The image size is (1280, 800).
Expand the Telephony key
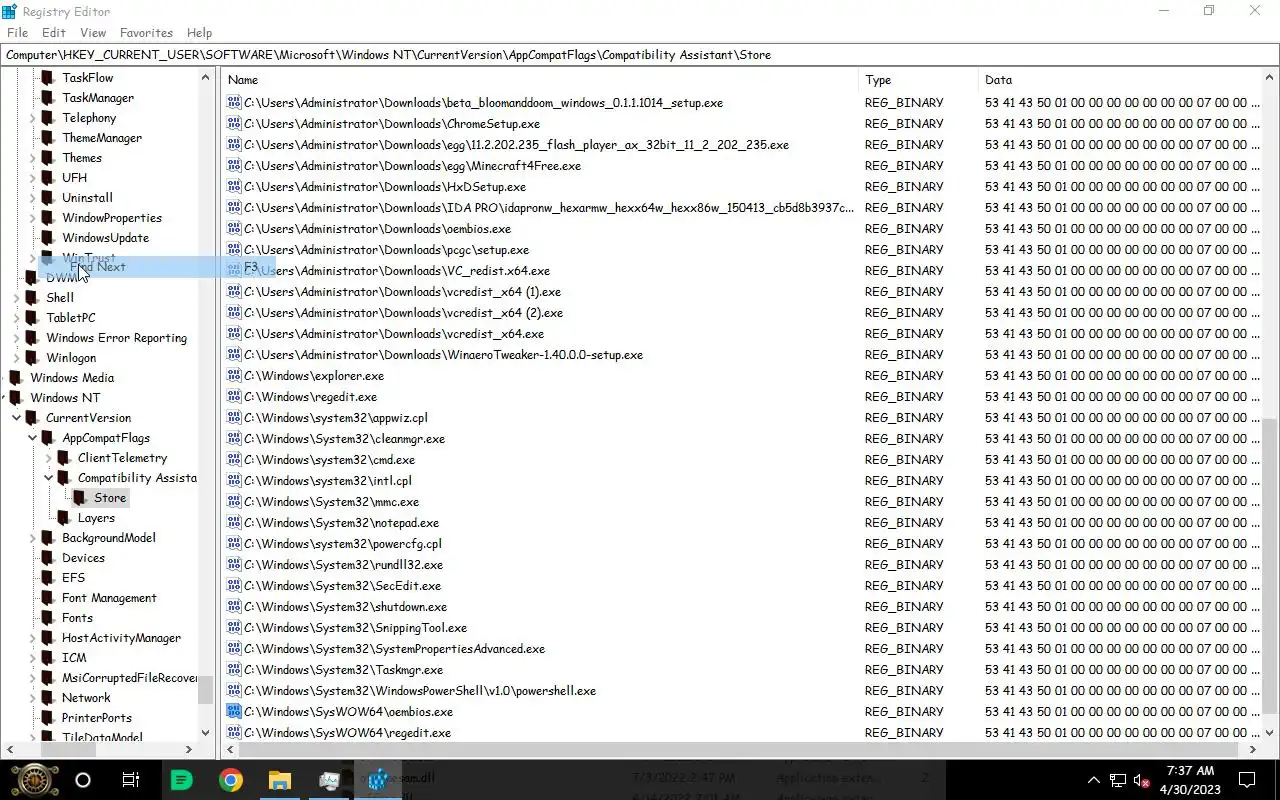point(32,118)
